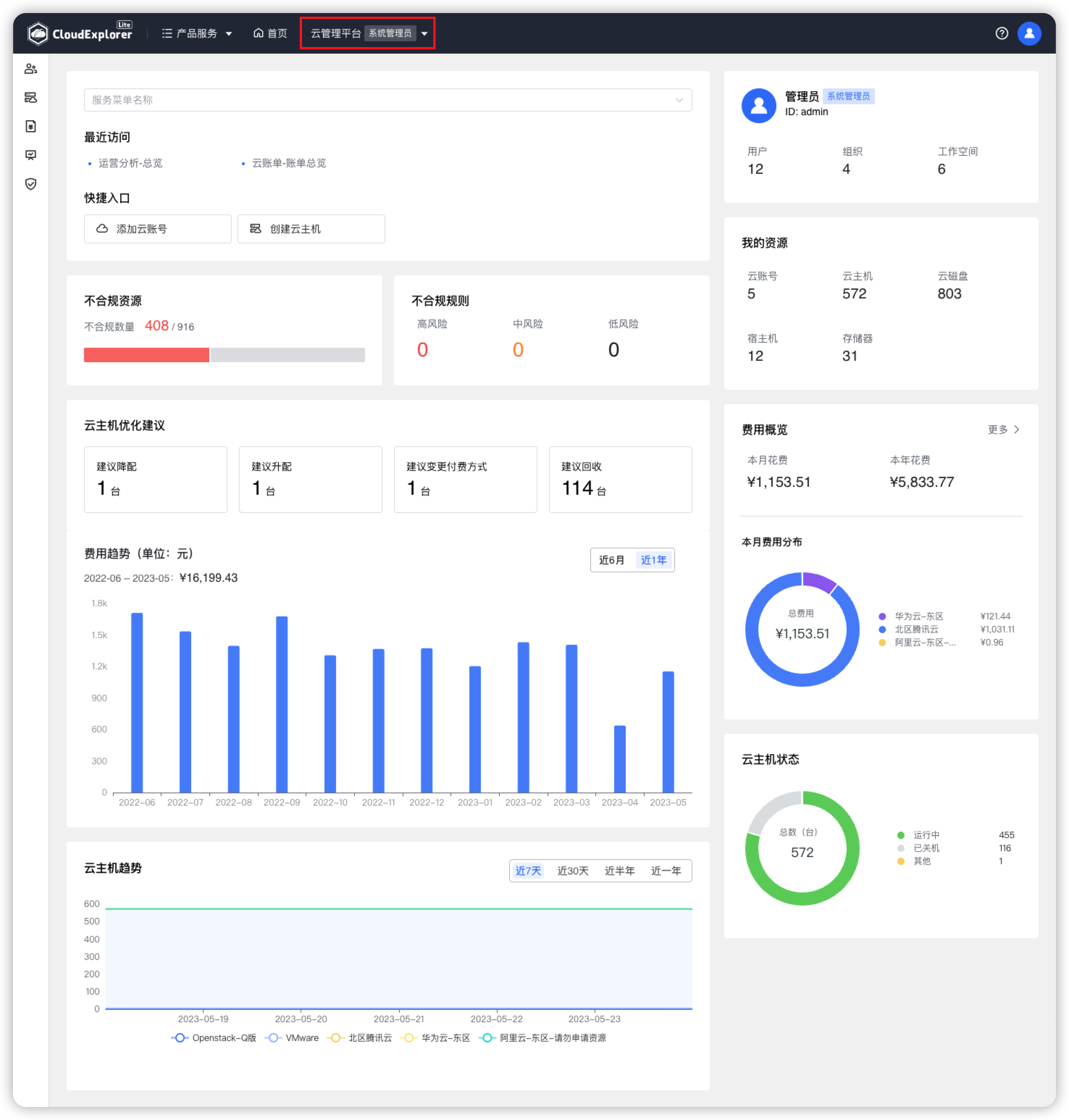
Task: Open the help question mark icon
Action: pos(1001,33)
